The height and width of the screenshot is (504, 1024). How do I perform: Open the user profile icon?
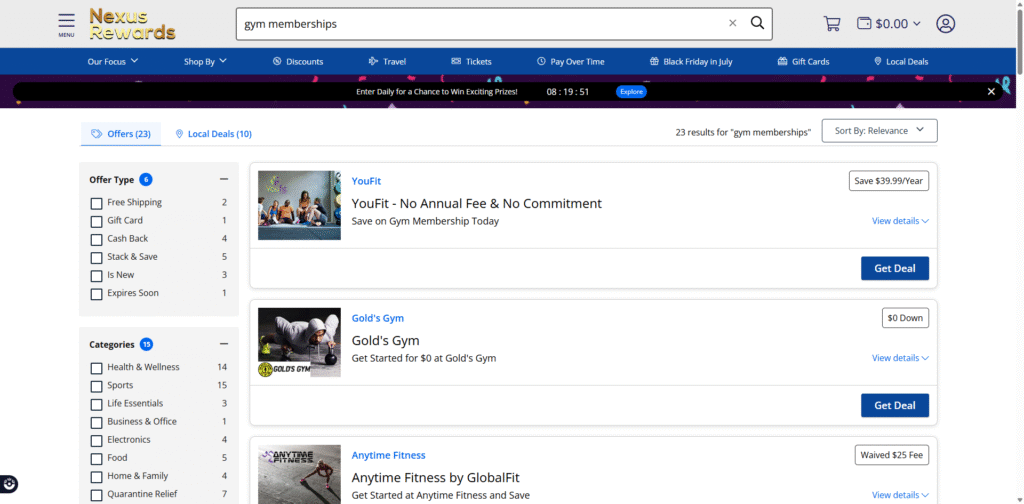coord(945,24)
